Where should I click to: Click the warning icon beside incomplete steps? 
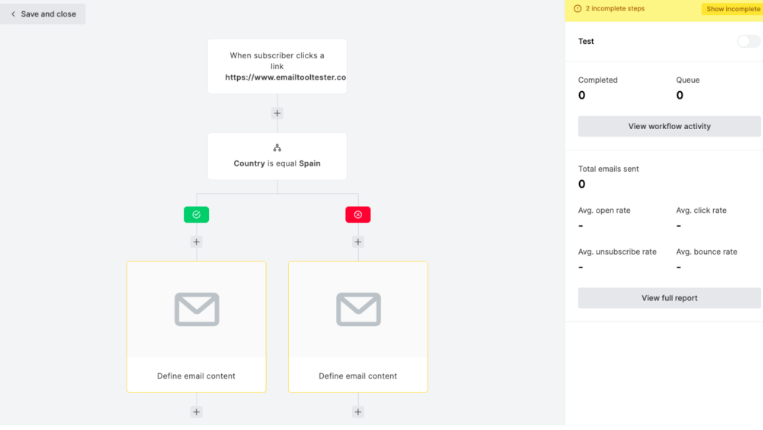[x=577, y=9]
